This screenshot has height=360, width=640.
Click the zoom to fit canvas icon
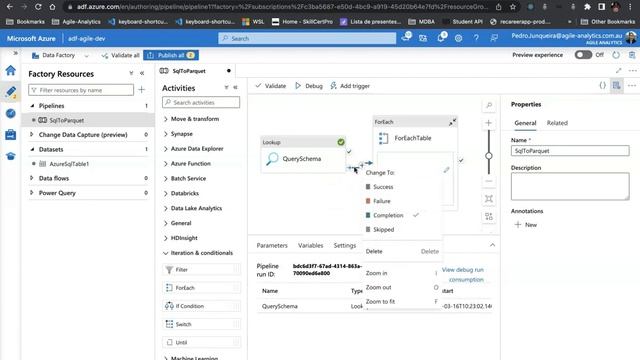489,199
